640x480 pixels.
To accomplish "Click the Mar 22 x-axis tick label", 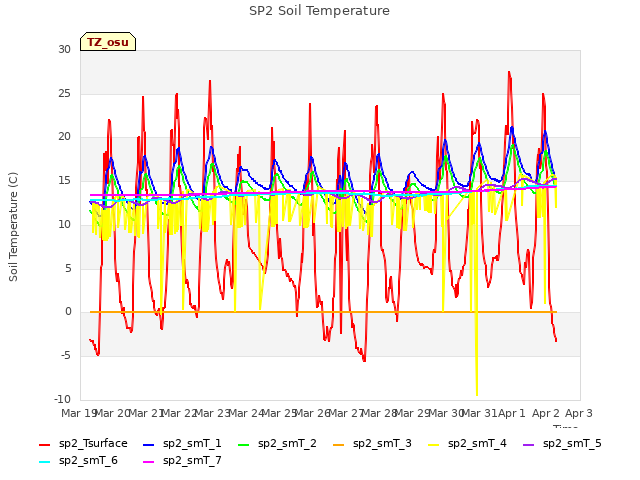I will 179,413.
